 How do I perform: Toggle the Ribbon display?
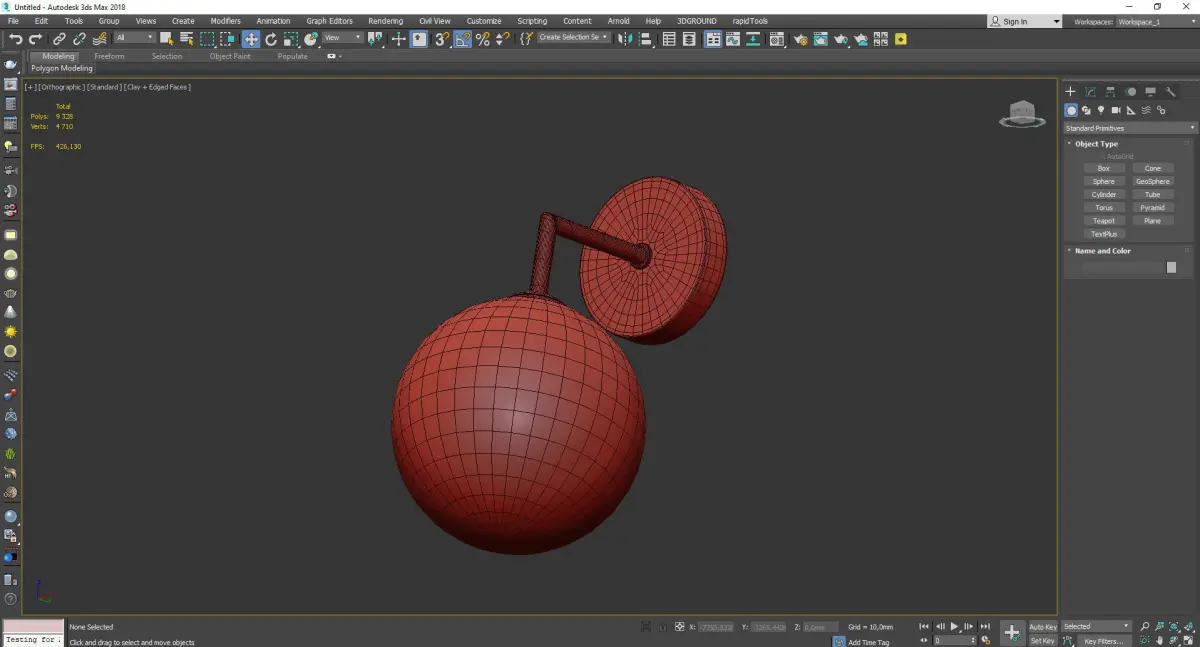click(713, 39)
